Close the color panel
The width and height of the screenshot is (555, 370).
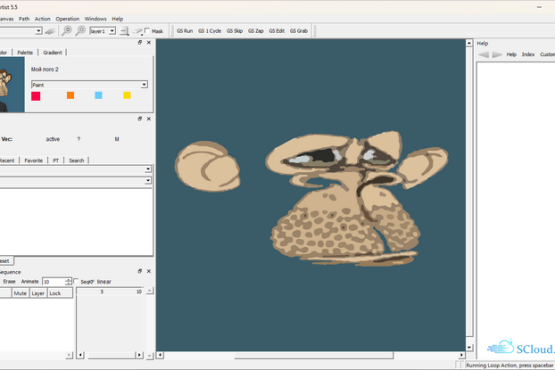pos(149,42)
